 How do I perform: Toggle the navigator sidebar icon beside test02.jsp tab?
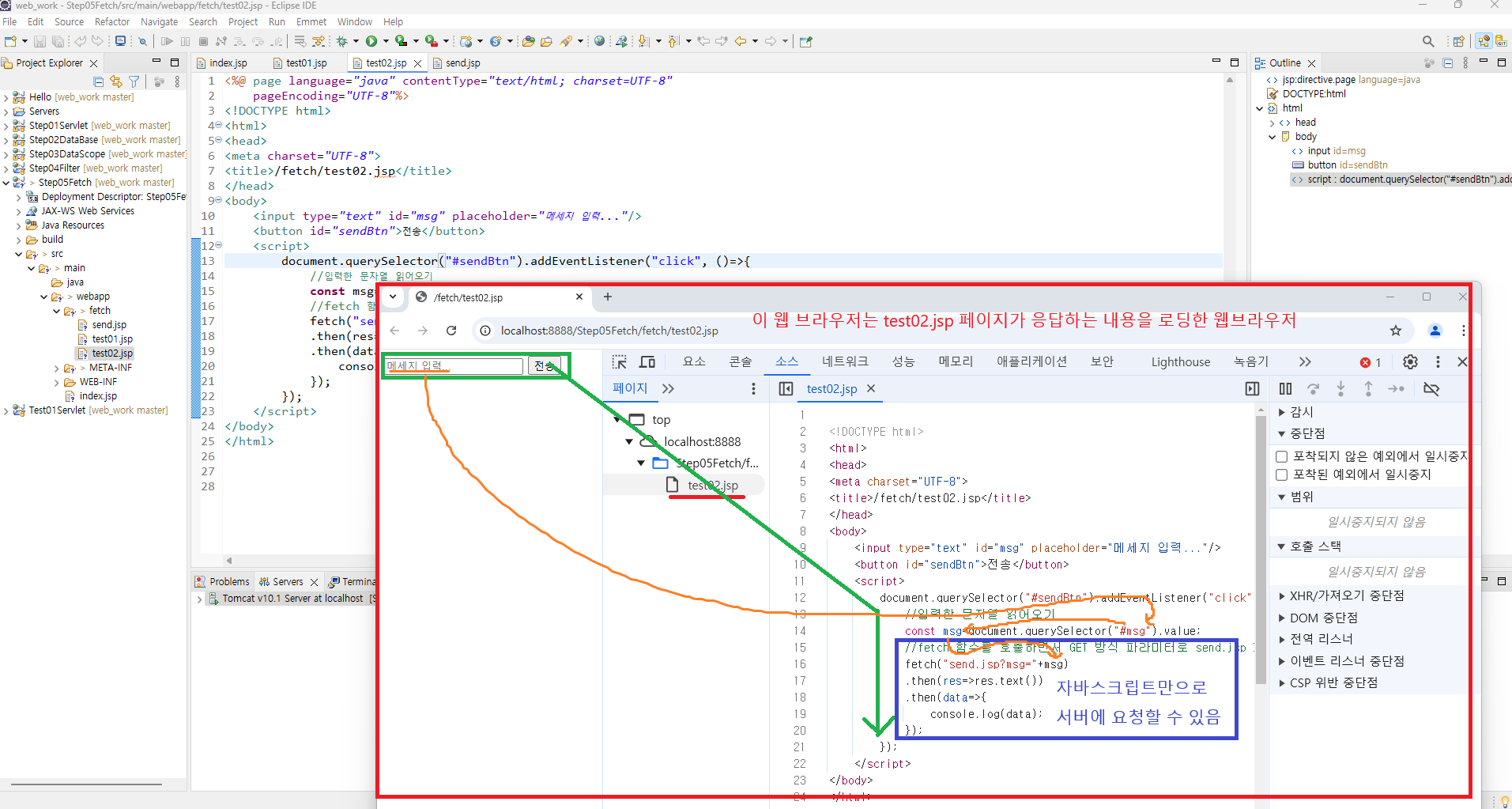click(x=786, y=389)
